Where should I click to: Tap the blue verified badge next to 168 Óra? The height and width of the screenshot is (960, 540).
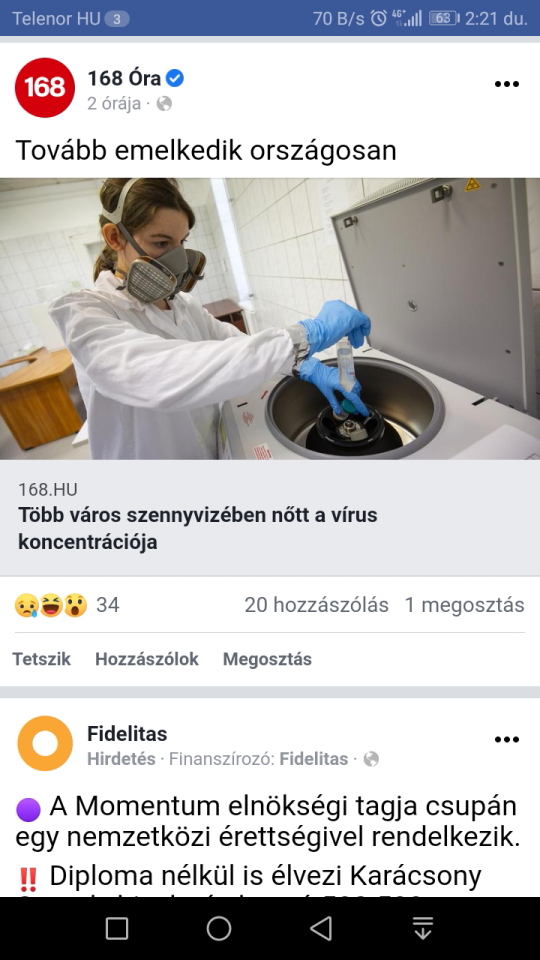tap(174, 78)
